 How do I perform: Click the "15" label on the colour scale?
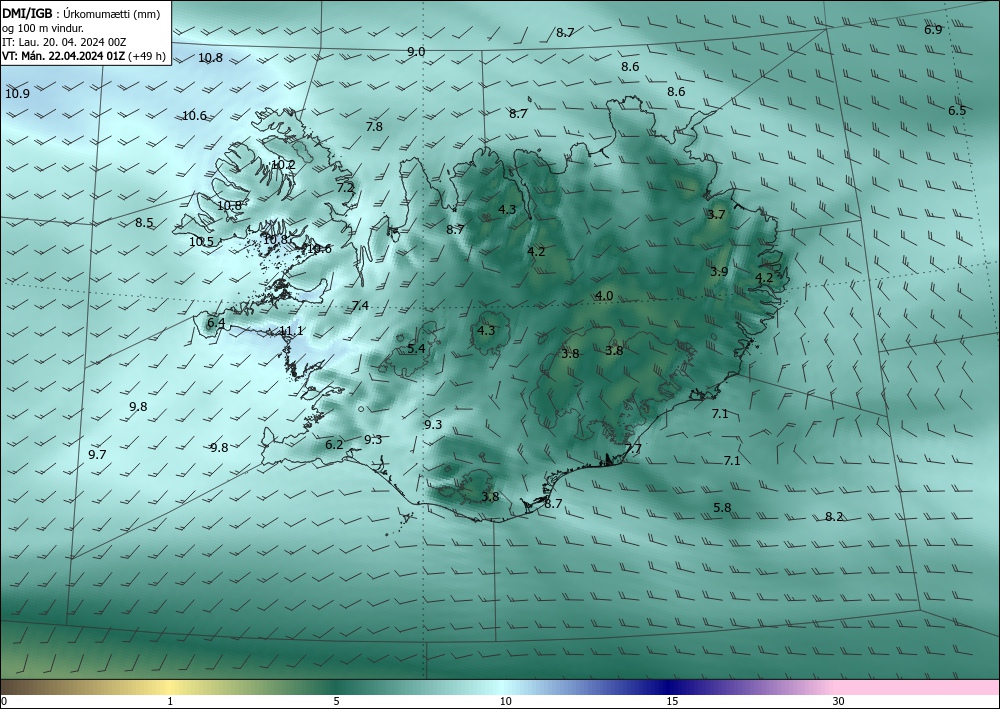672,701
